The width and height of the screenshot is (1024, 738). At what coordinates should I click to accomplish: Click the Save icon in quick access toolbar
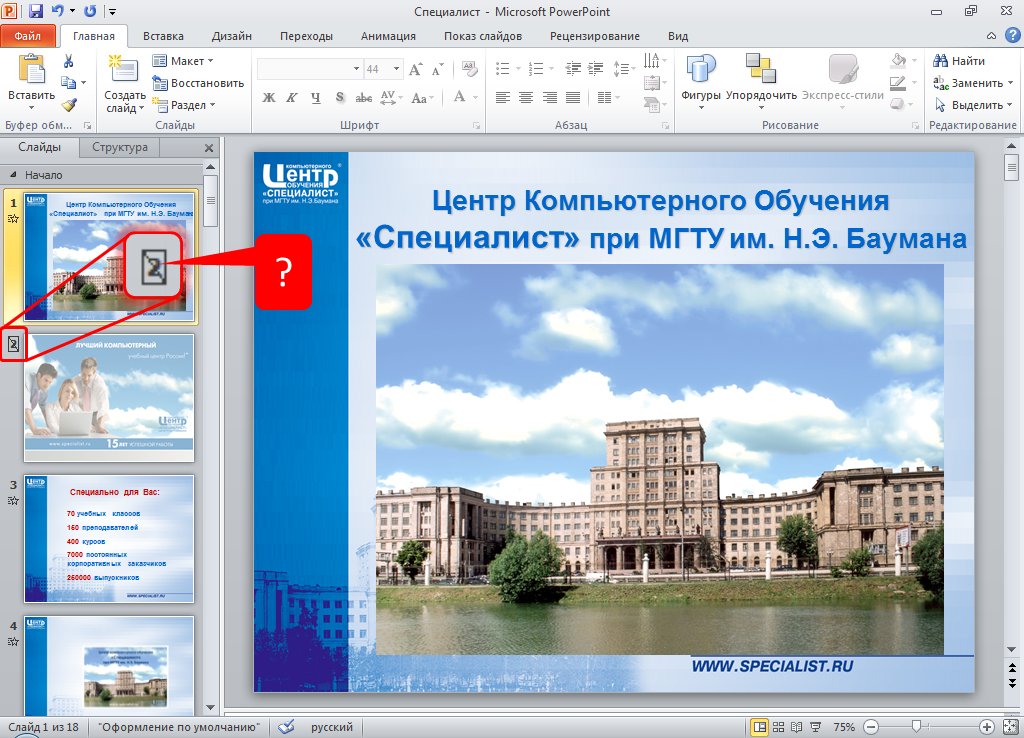(x=36, y=11)
